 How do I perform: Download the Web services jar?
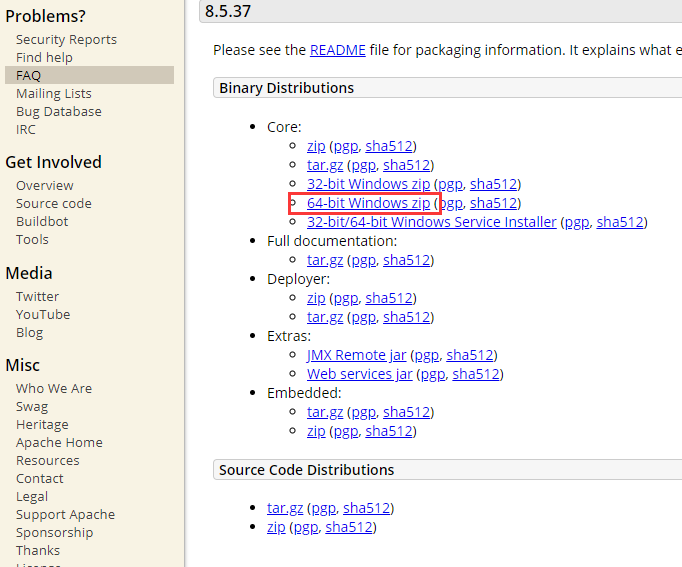[359, 374]
